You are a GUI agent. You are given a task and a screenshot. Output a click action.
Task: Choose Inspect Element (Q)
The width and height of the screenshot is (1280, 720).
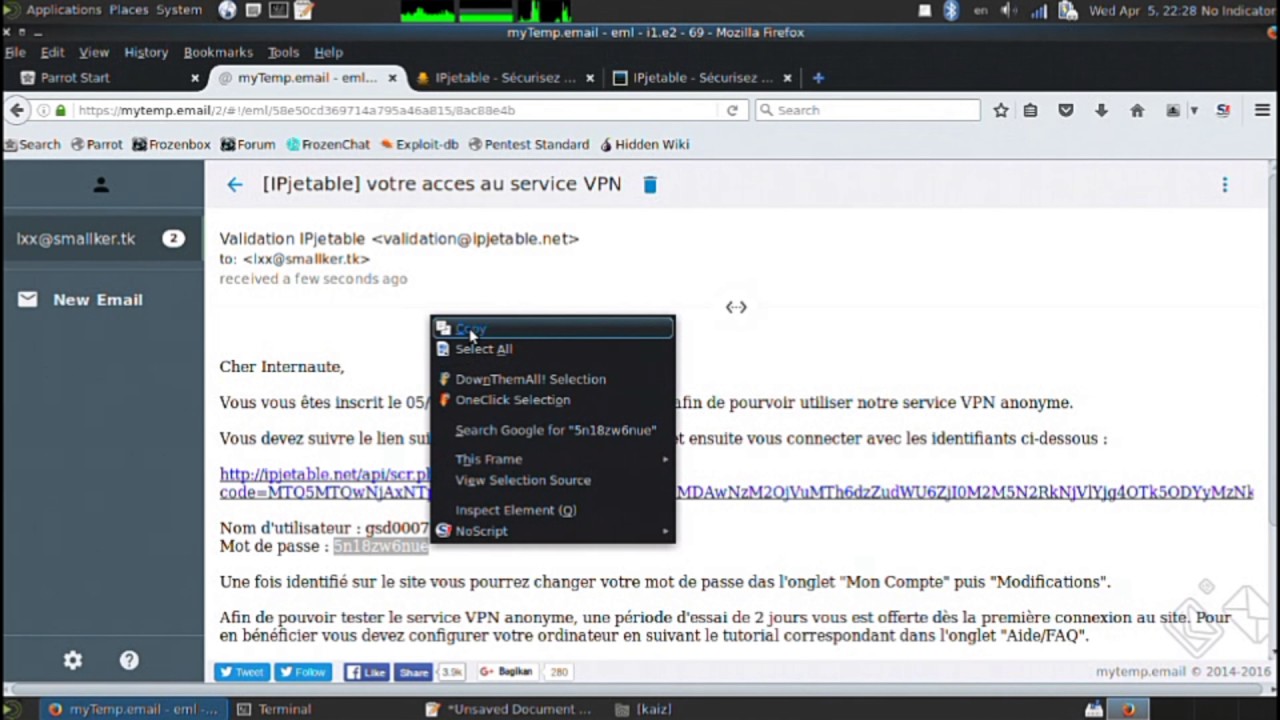pyautogui.click(x=552, y=510)
